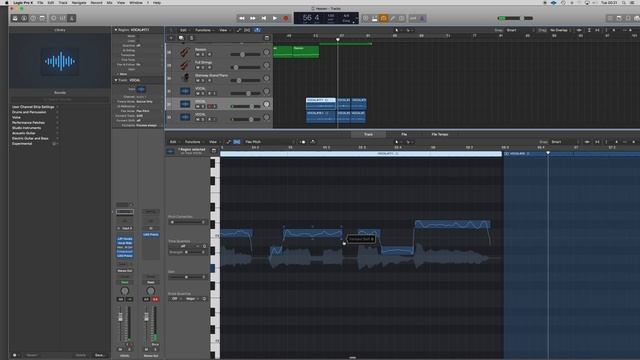The height and width of the screenshot is (360, 640).
Task: Adjust the Full Strings track volume slider
Action: click(x=245, y=67)
